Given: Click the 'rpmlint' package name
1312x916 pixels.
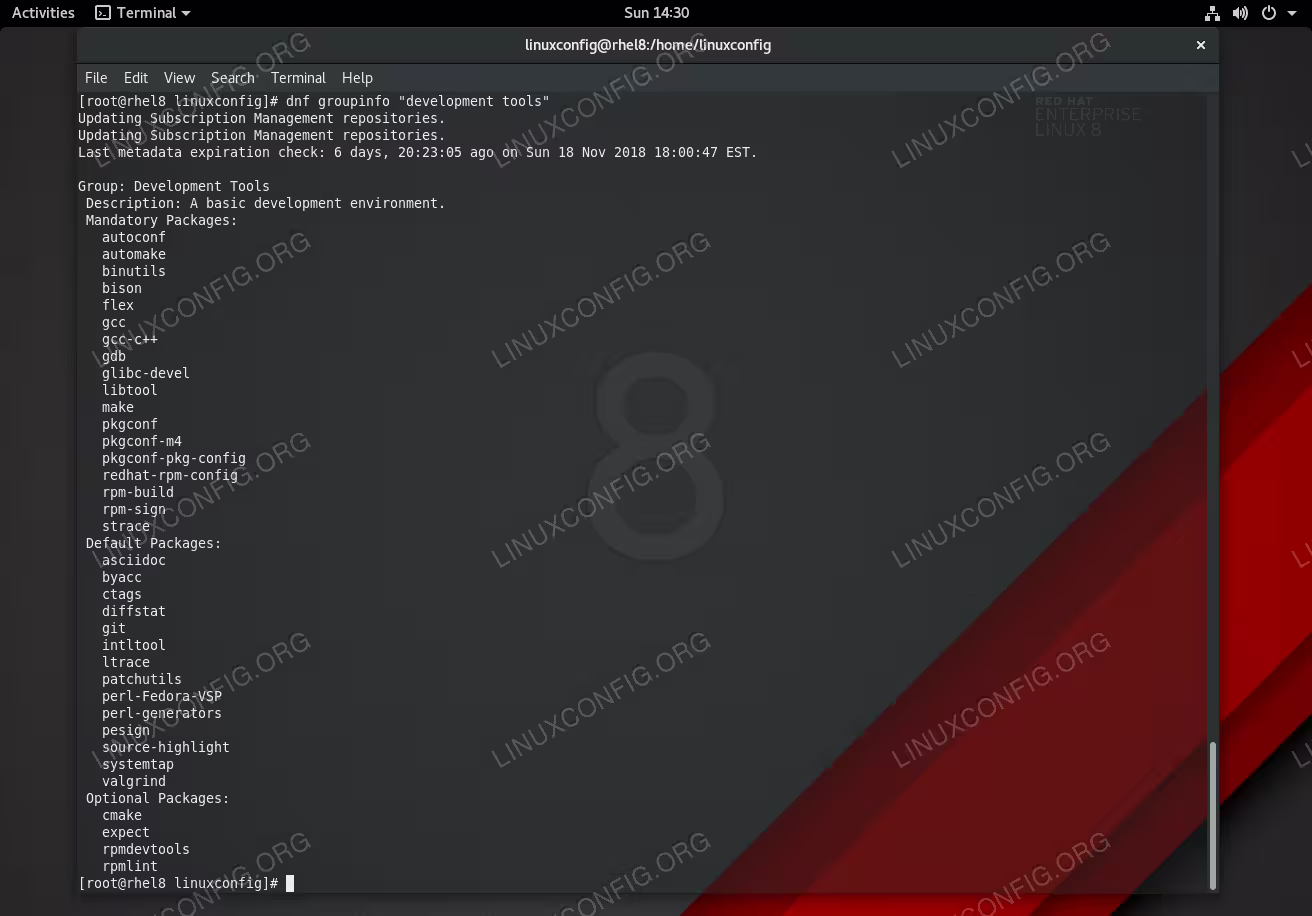Looking at the screenshot, I should 130,866.
